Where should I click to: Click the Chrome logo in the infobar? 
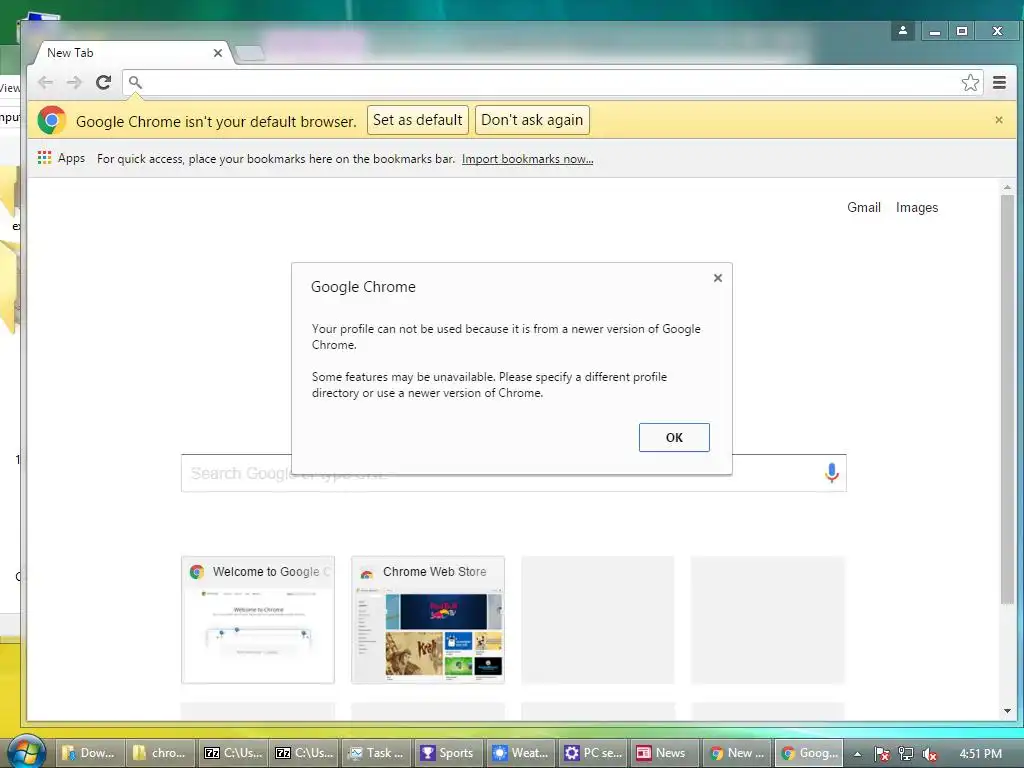tap(52, 120)
